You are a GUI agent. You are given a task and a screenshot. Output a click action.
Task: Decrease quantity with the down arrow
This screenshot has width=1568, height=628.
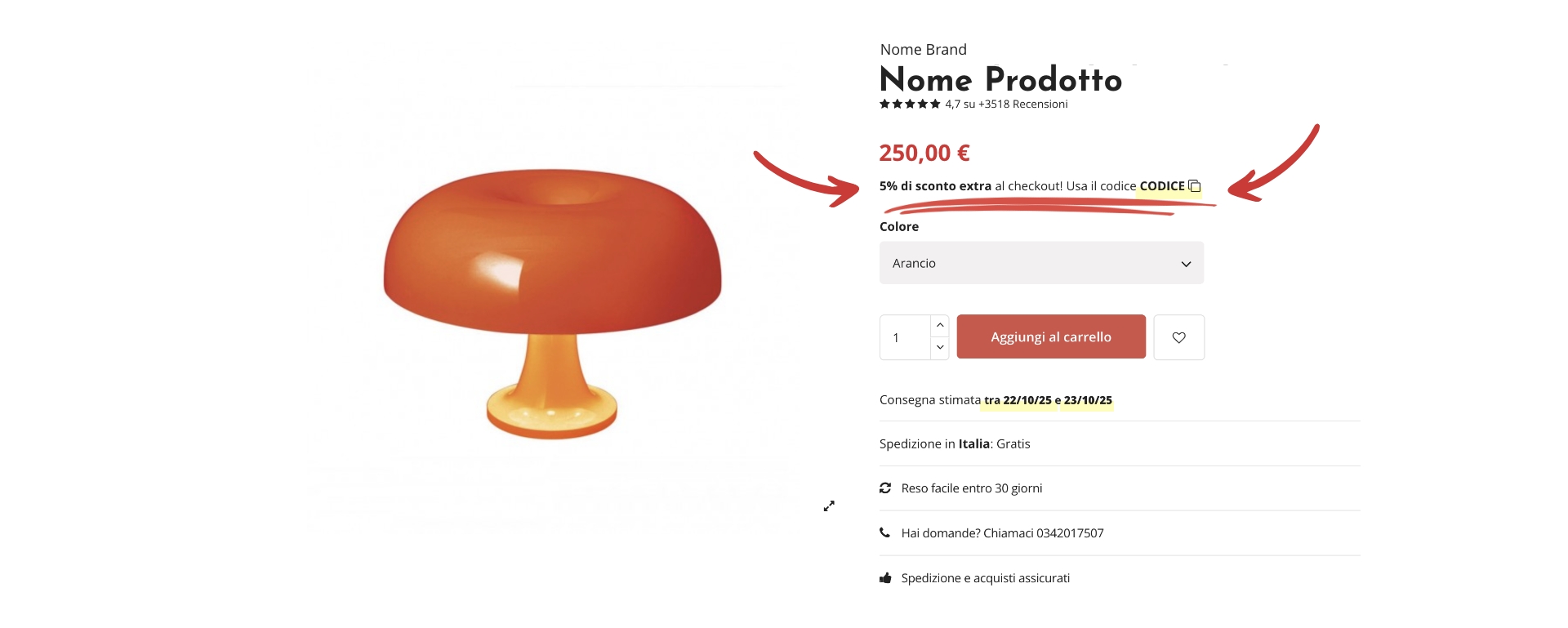pos(940,348)
